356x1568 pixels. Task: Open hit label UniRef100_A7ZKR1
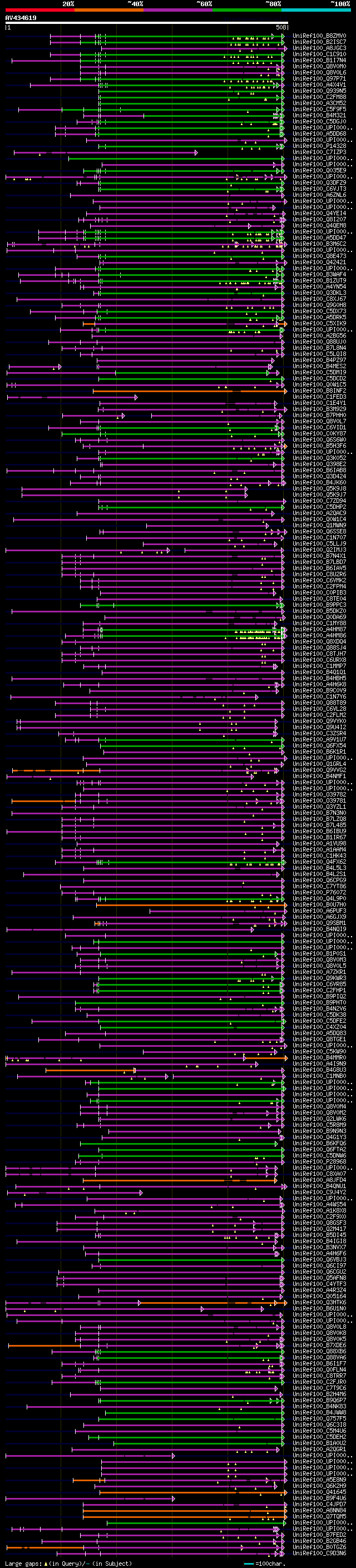tap(319, 972)
